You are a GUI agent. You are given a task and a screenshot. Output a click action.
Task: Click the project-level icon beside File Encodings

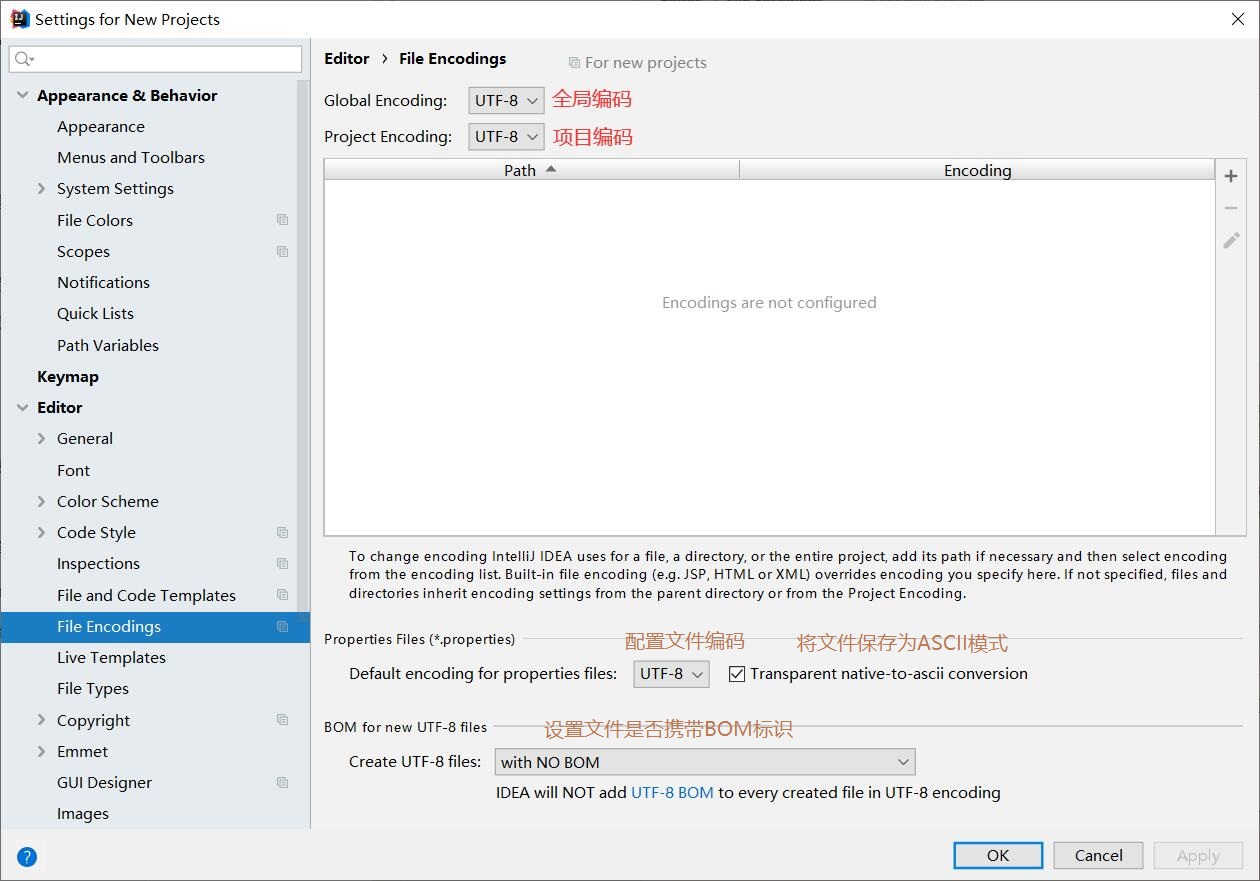pos(282,626)
